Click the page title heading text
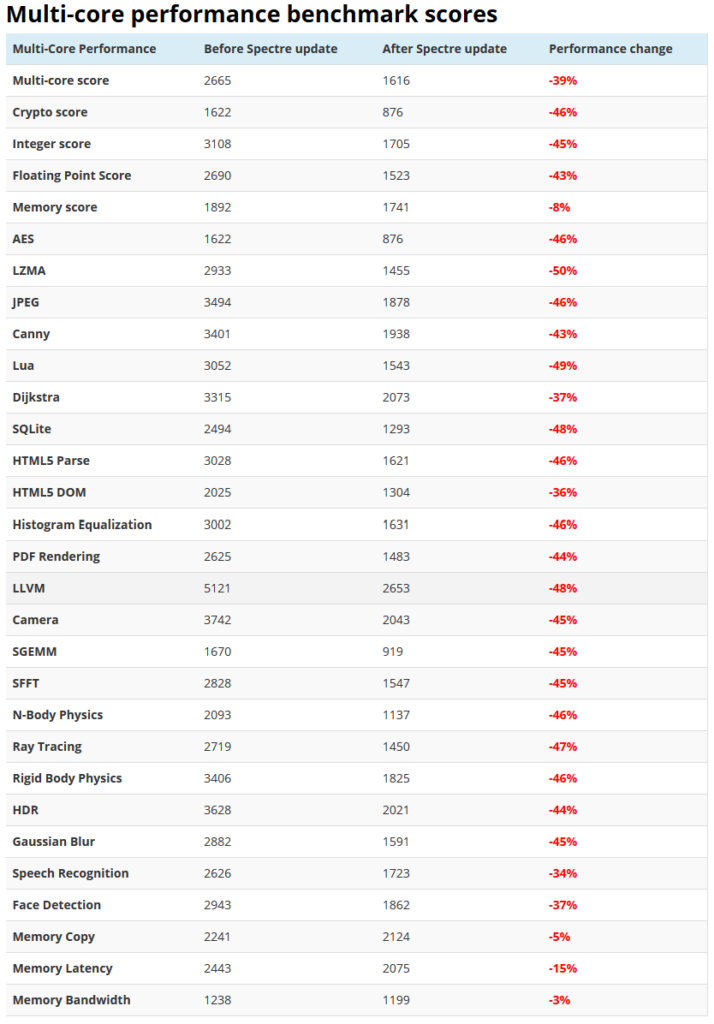The width and height of the screenshot is (714, 1024). tap(252, 14)
